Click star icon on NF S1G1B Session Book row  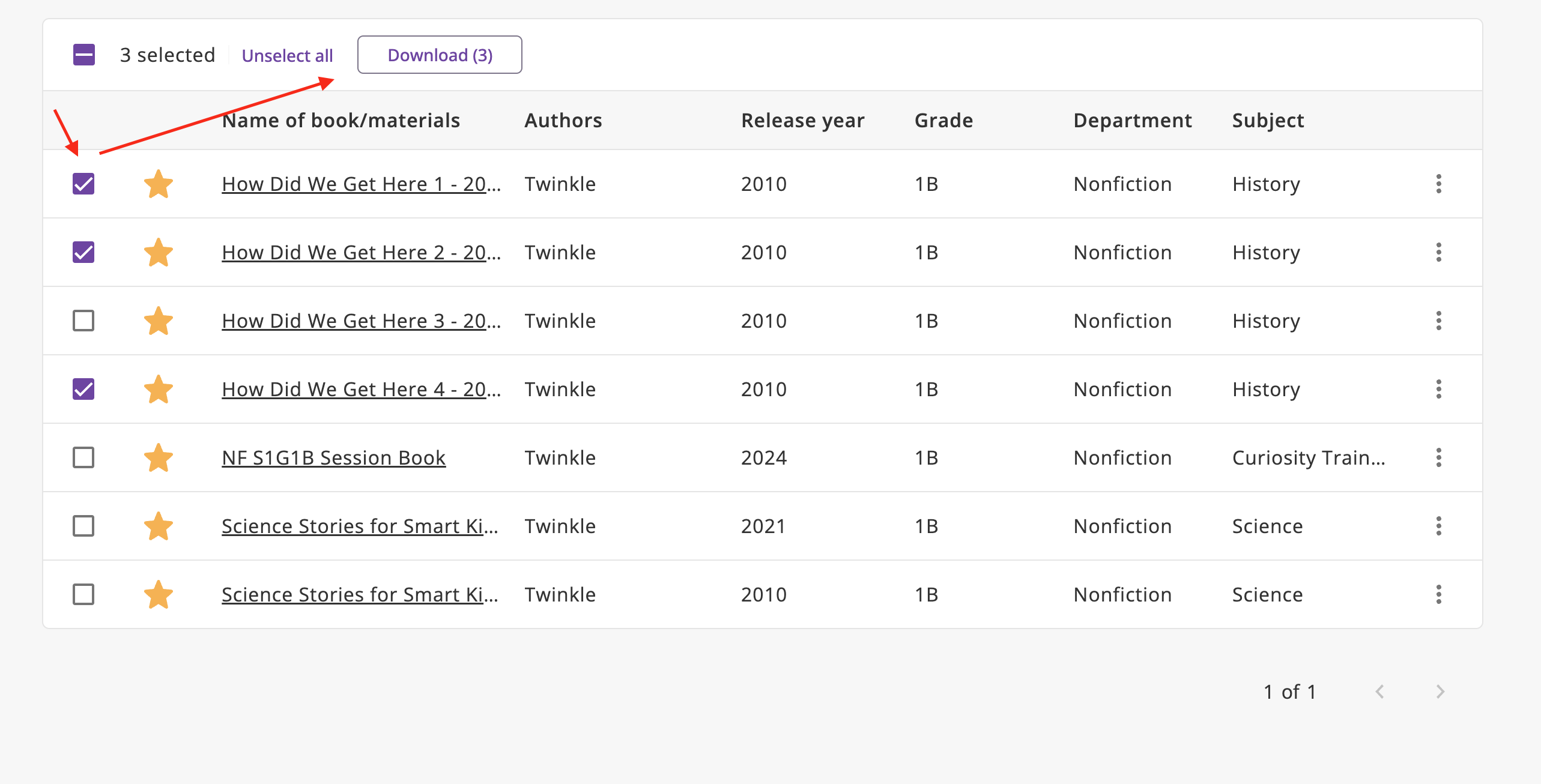[x=159, y=458]
